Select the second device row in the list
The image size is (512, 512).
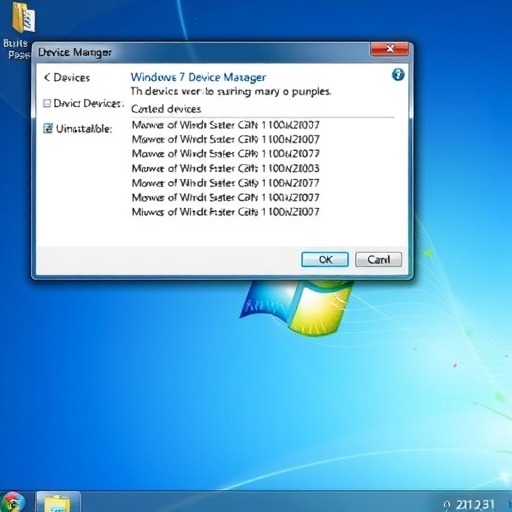coord(226,139)
